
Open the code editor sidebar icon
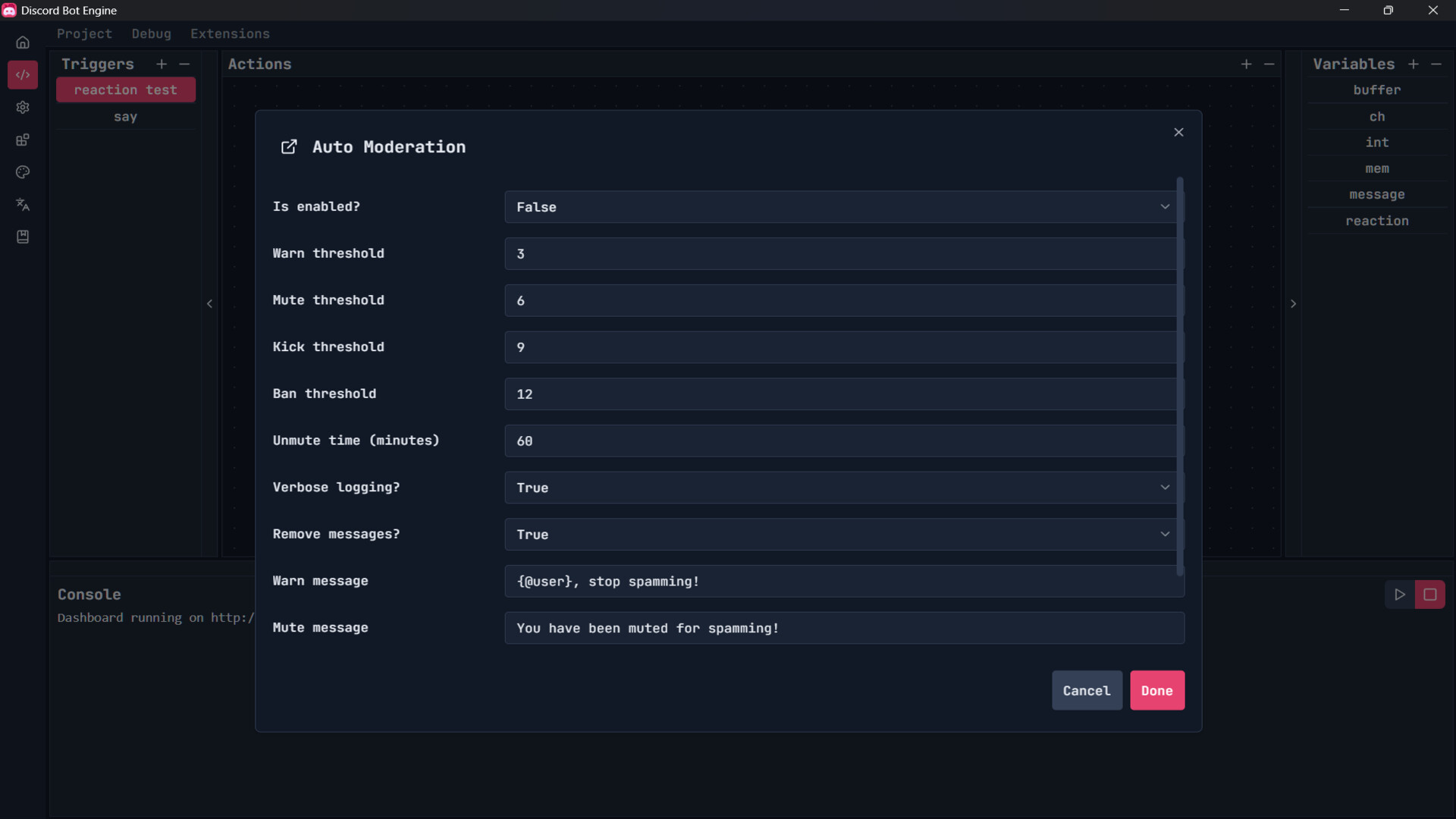coord(23,74)
